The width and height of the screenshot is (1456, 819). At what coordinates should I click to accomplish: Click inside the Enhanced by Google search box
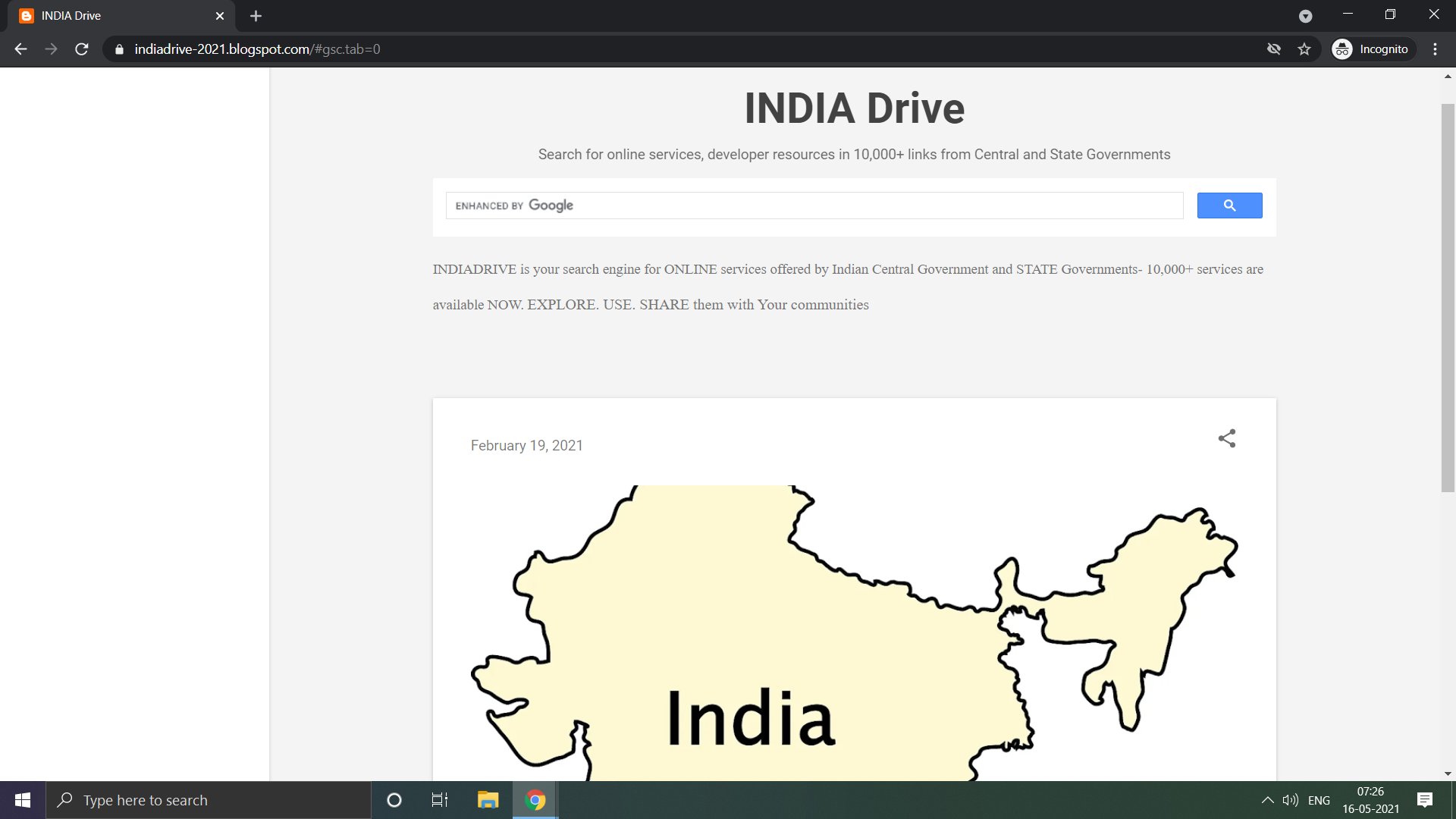815,205
